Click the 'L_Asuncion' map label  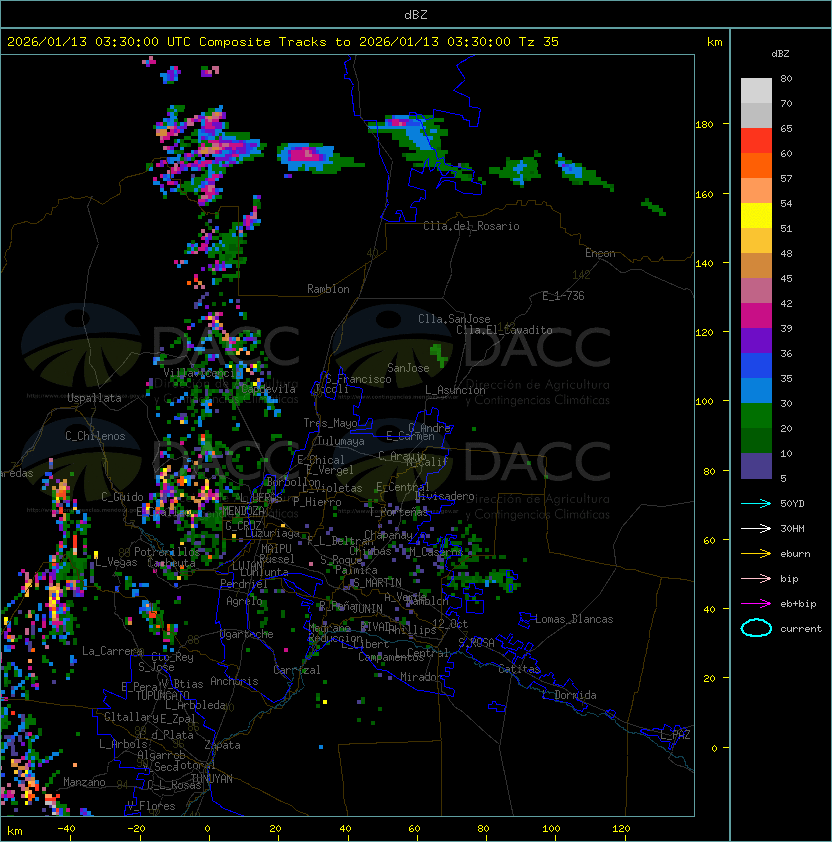(x=455, y=390)
